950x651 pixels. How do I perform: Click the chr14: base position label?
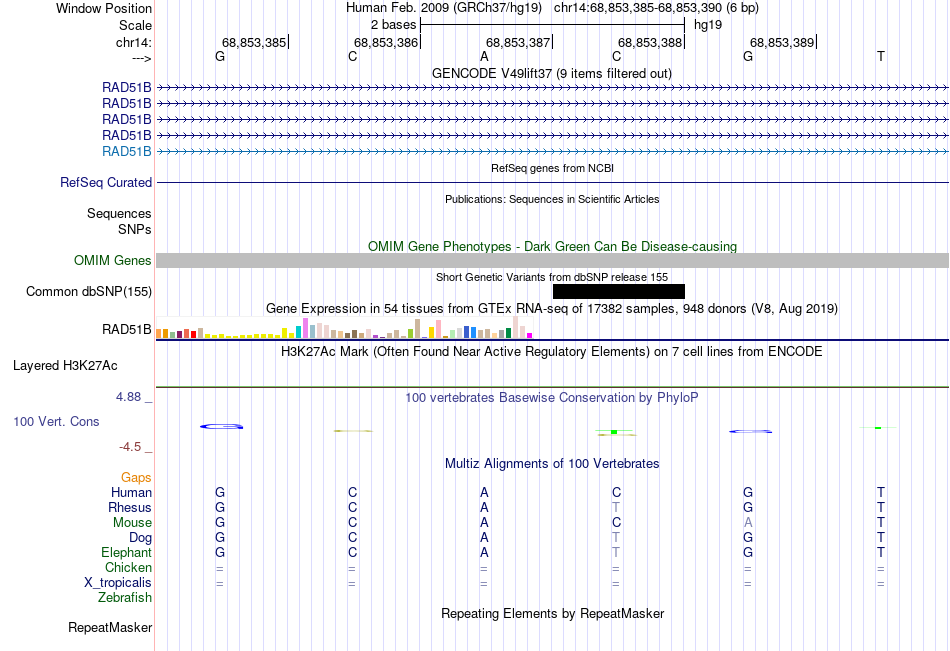coord(134,42)
